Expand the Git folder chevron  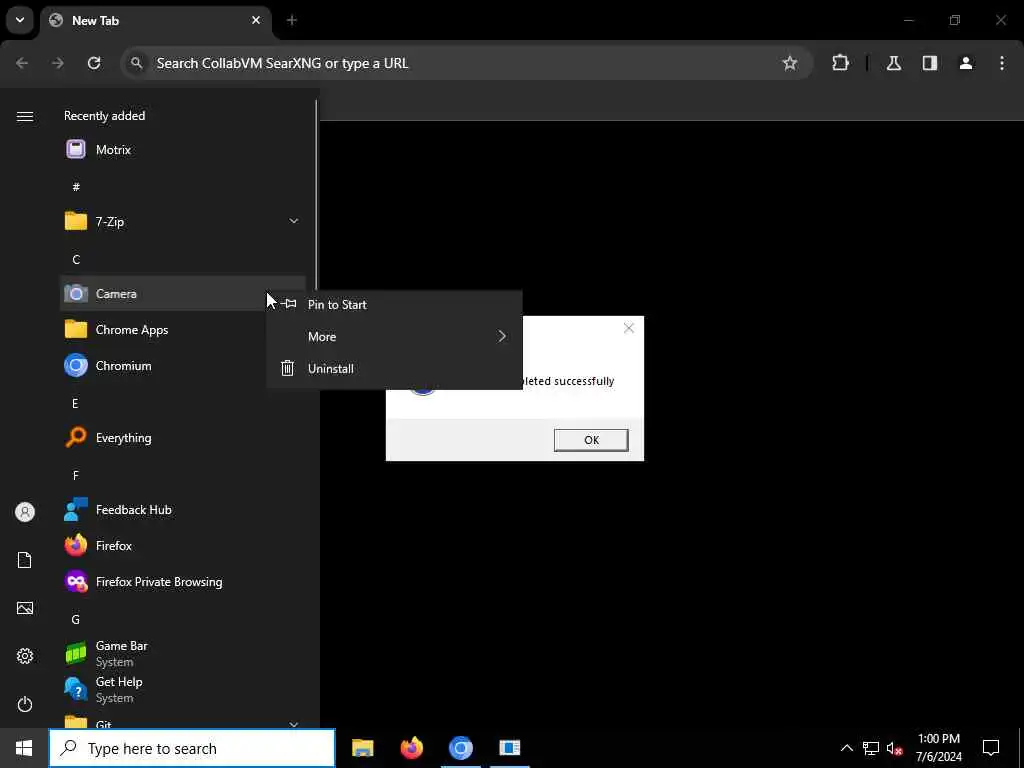click(294, 724)
